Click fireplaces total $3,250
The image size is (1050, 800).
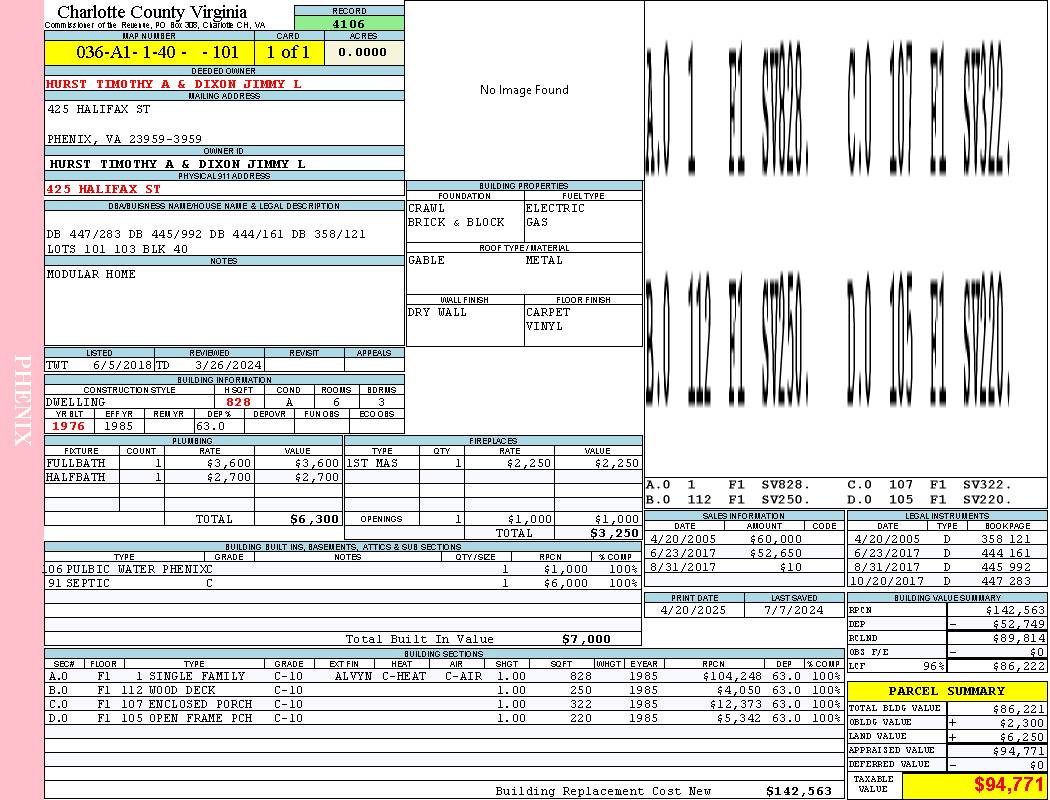(x=613, y=533)
